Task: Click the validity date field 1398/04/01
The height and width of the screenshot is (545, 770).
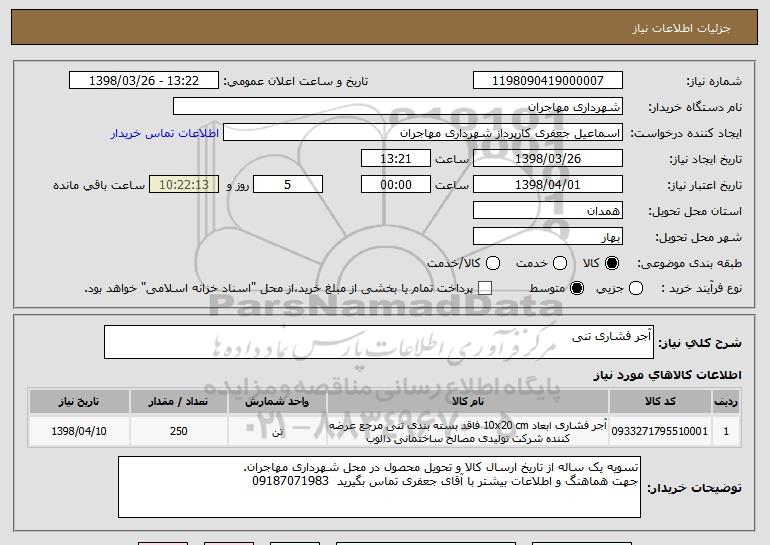Action: pyautogui.click(x=548, y=185)
